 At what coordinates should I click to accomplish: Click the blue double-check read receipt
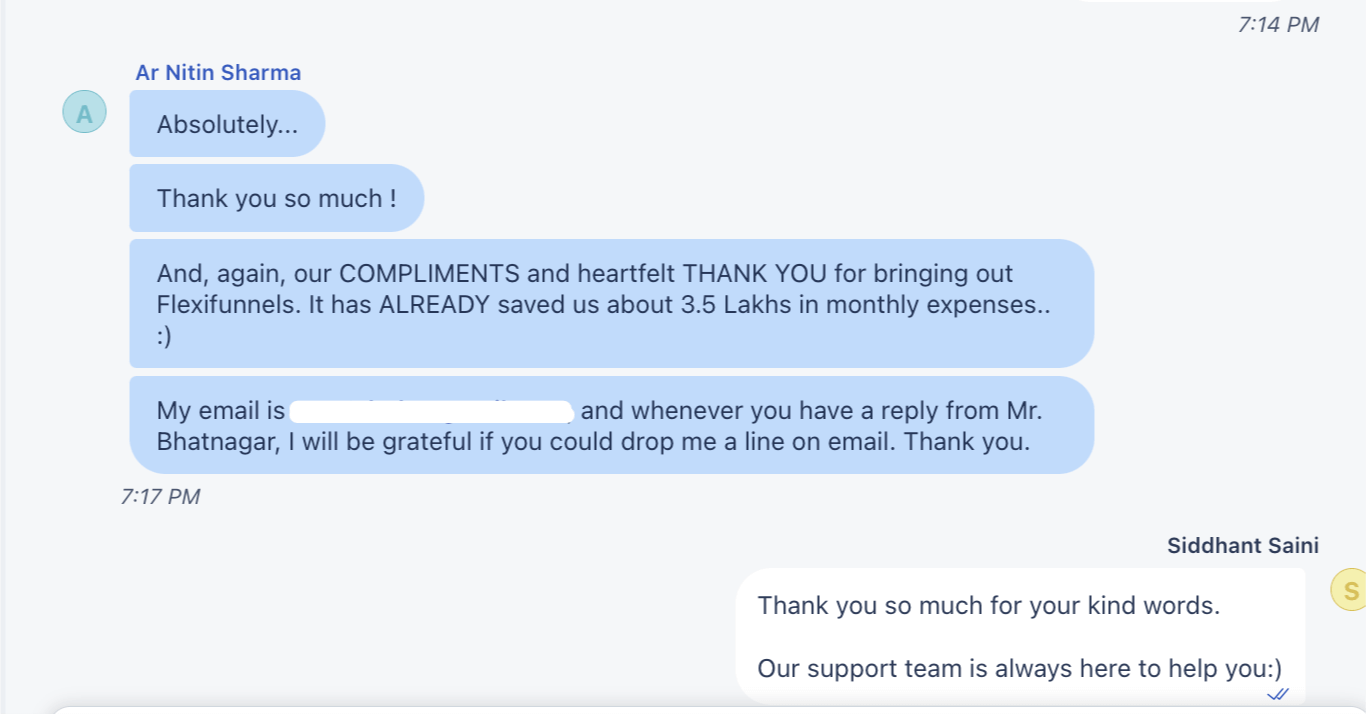pyautogui.click(x=1277, y=694)
